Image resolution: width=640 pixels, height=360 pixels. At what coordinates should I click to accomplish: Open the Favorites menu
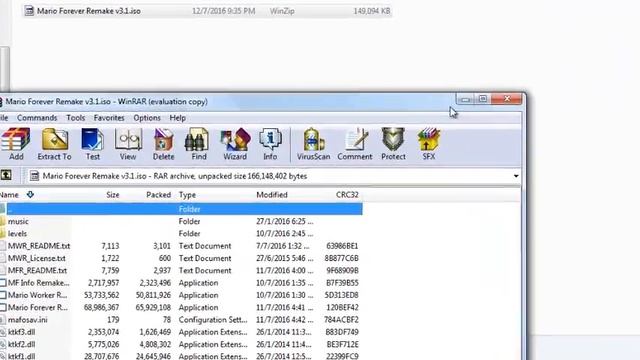(109, 118)
